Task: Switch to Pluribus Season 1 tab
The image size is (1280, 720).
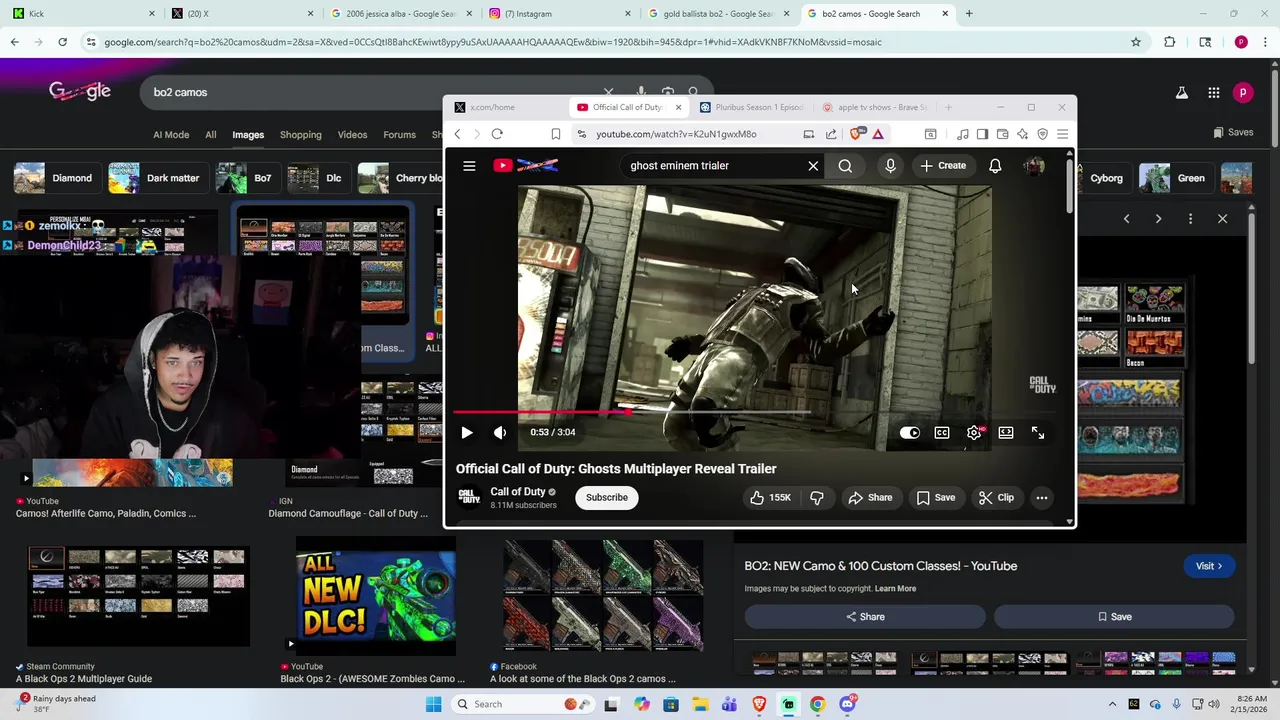Action: pyautogui.click(x=751, y=107)
